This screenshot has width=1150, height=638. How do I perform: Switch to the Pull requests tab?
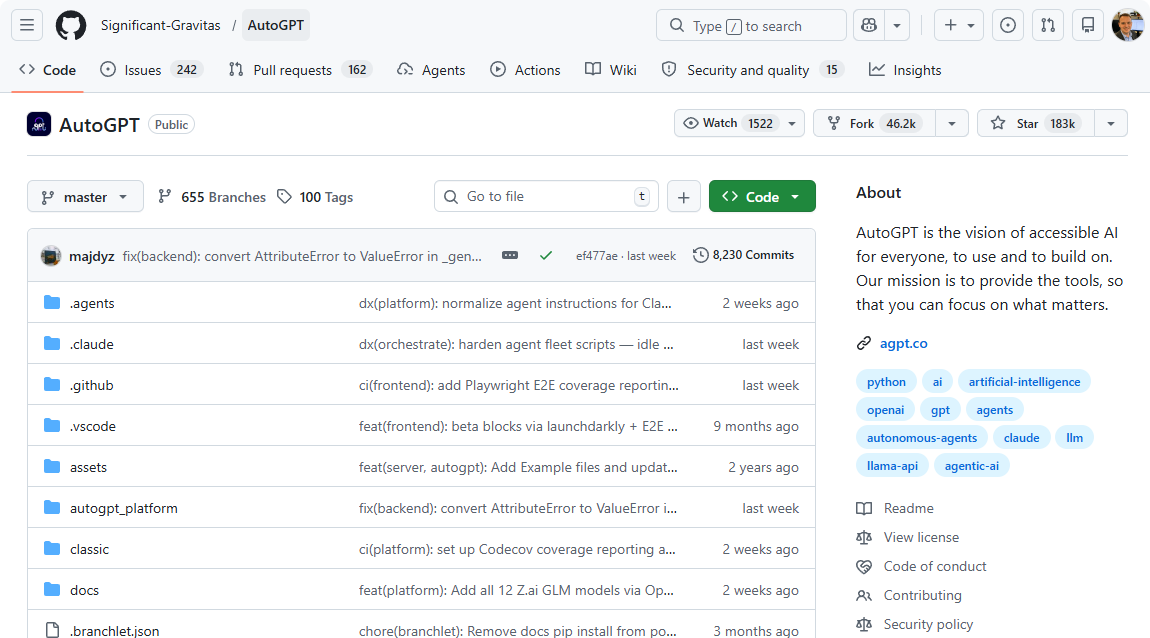pos(300,70)
